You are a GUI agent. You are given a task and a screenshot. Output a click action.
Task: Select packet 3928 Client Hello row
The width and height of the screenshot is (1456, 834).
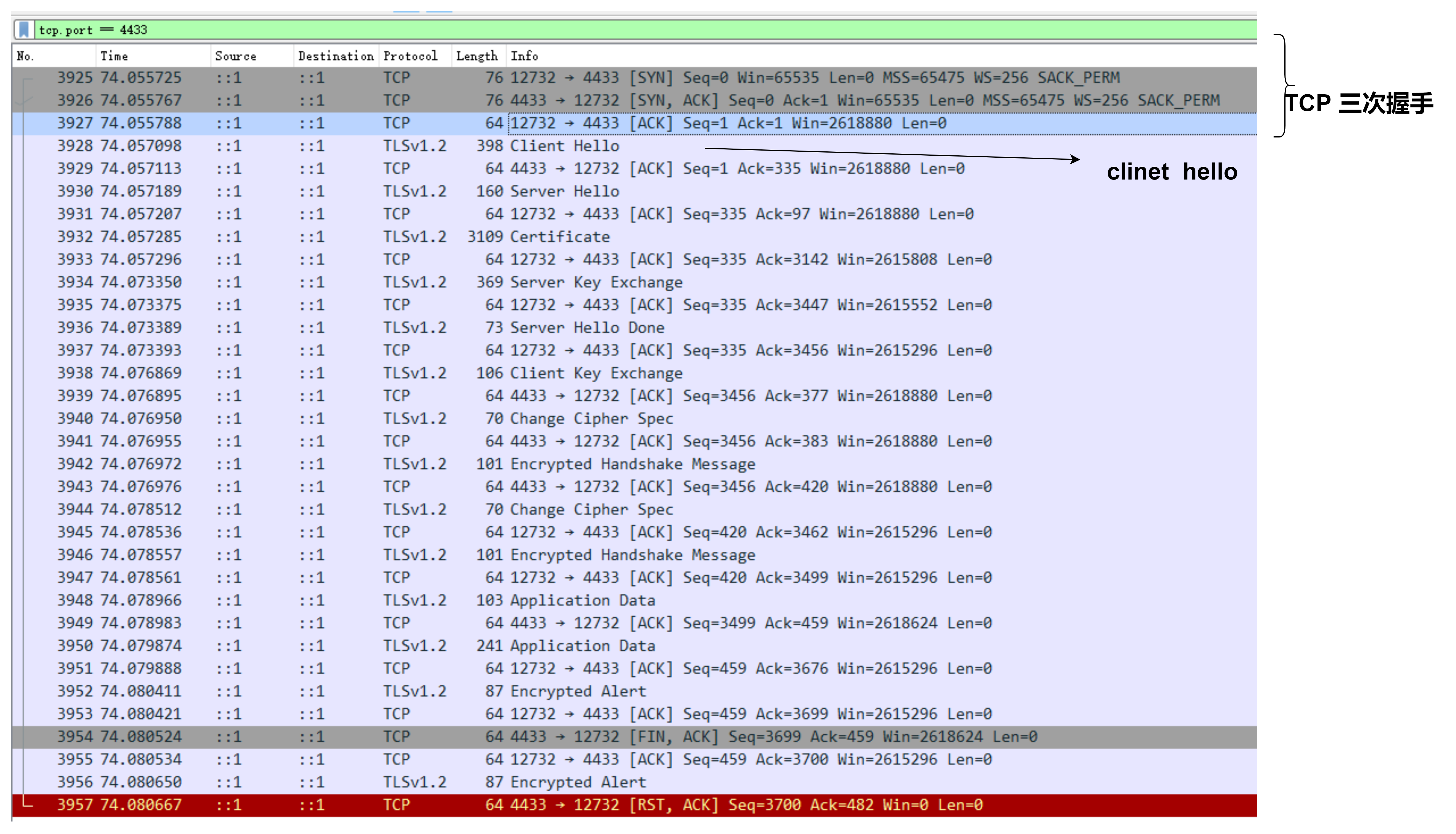pos(400,145)
